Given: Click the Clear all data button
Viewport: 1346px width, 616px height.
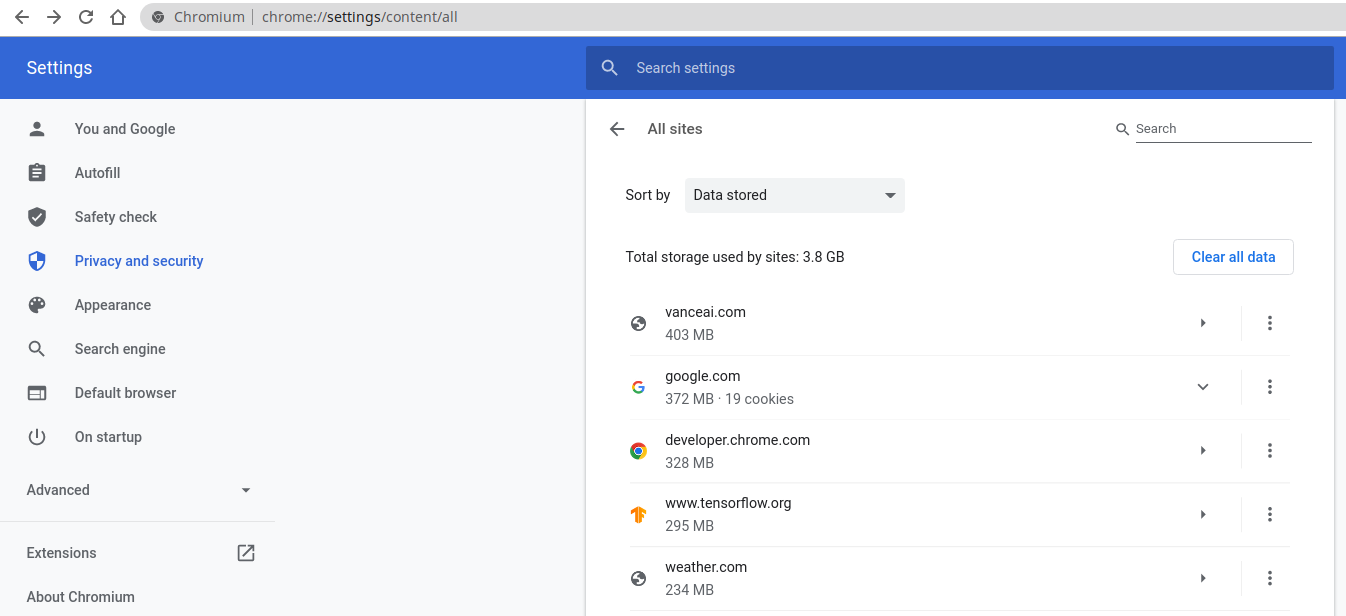Looking at the screenshot, I should click(x=1233, y=257).
